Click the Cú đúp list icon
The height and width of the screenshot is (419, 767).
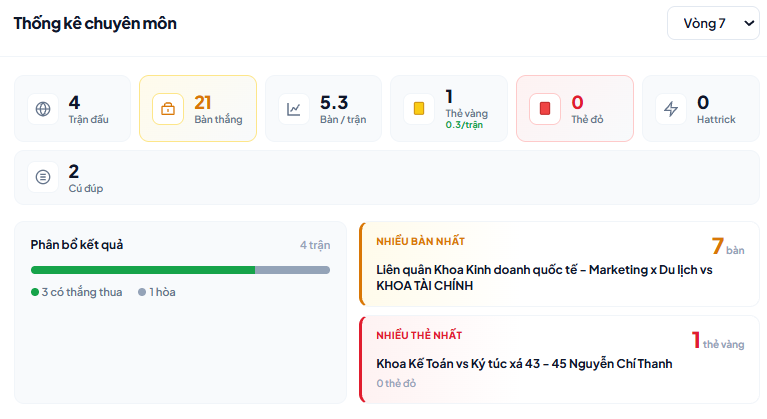[x=43, y=177]
